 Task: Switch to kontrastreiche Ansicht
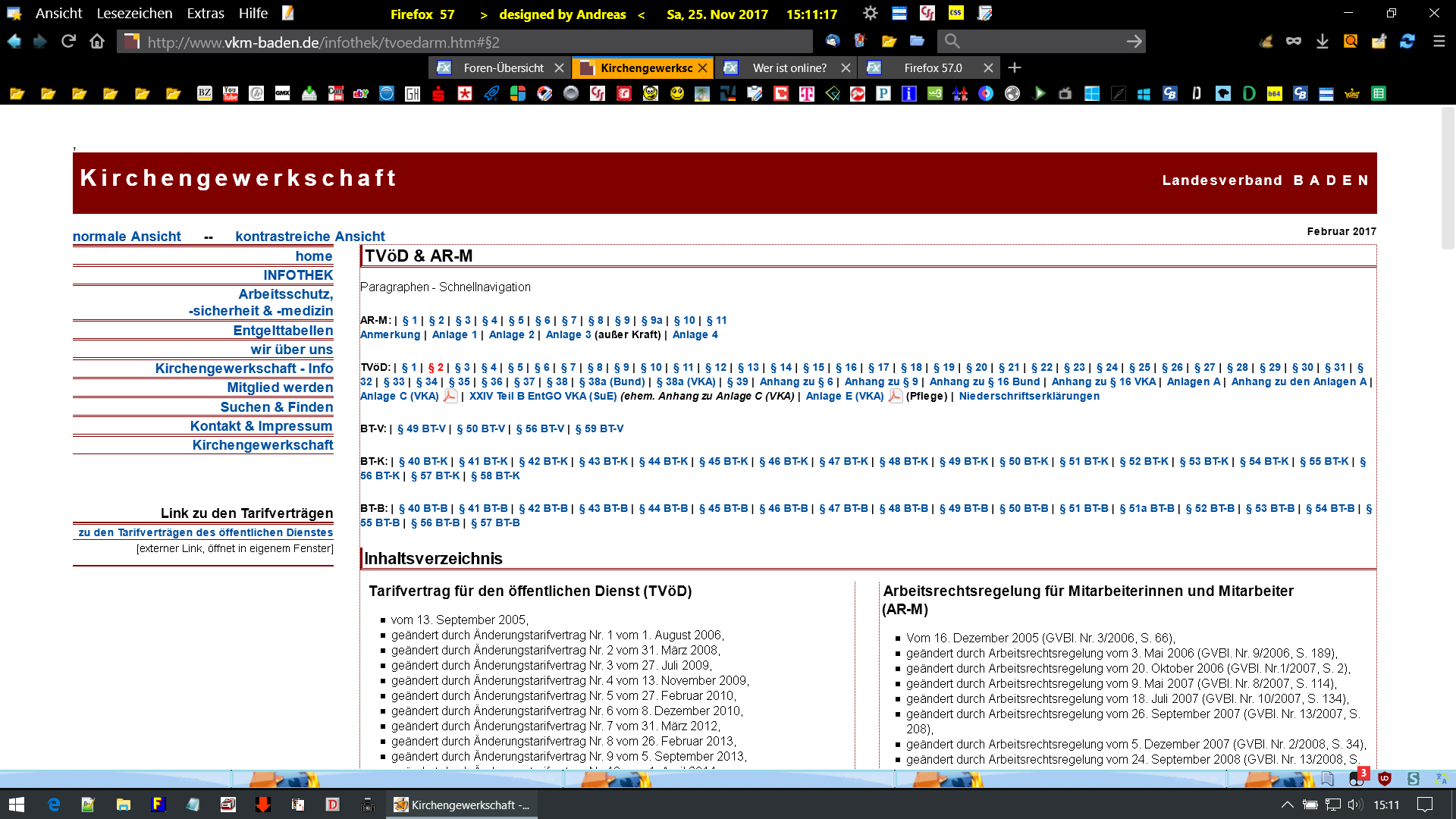309,236
